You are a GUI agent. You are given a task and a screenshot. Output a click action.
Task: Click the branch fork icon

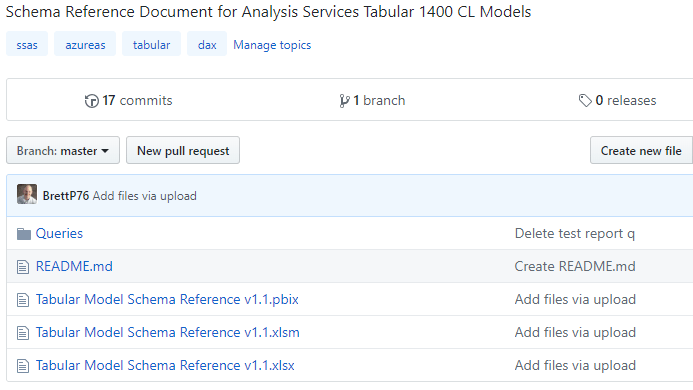click(344, 101)
